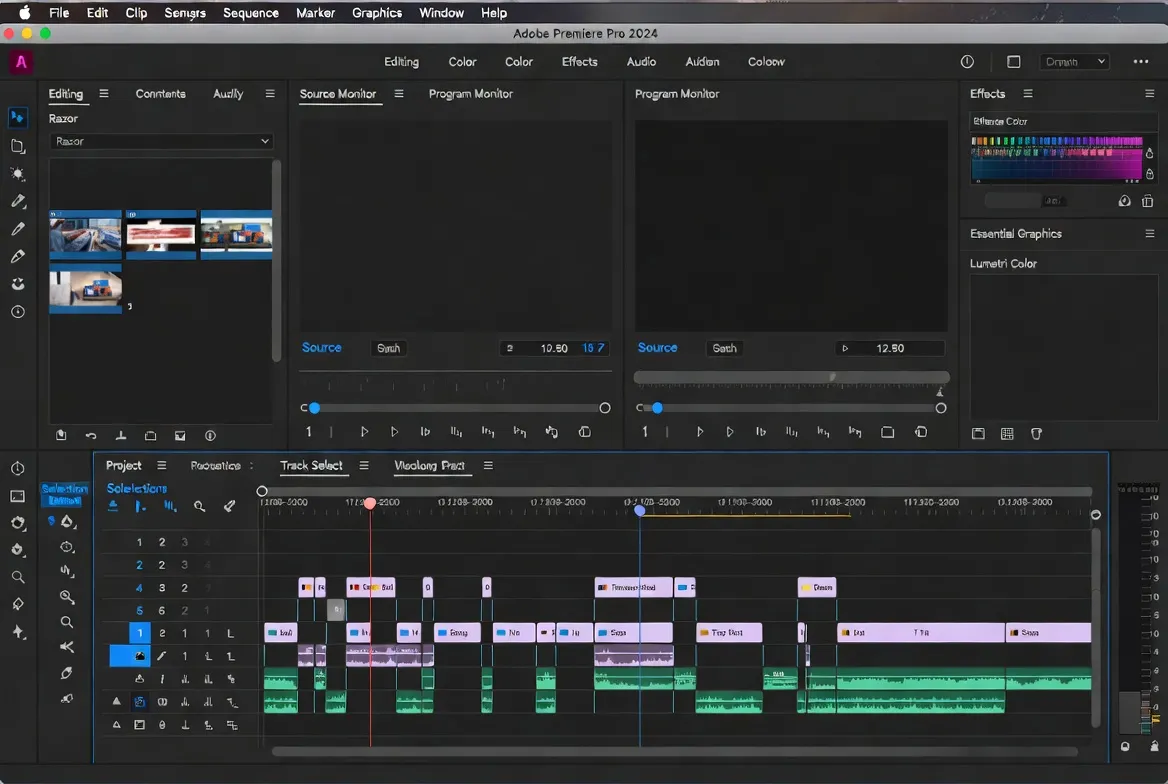
Task: Play the sequence in Program Monitor
Action: point(699,431)
